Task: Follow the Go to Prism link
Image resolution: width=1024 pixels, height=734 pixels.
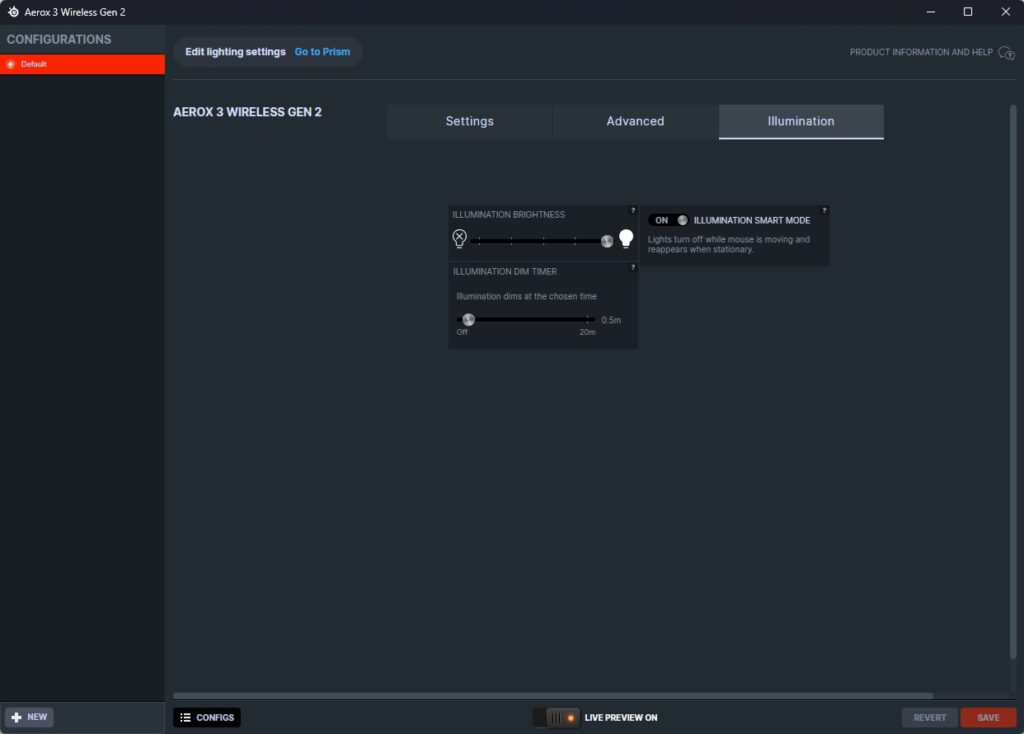Action: coord(322,52)
